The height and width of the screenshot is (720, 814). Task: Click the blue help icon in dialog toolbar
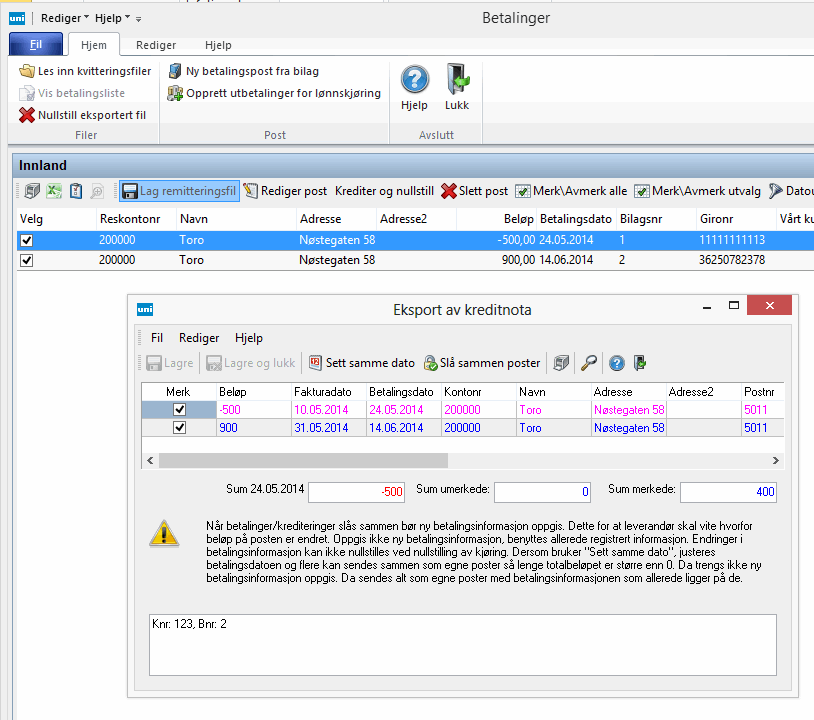coord(617,363)
